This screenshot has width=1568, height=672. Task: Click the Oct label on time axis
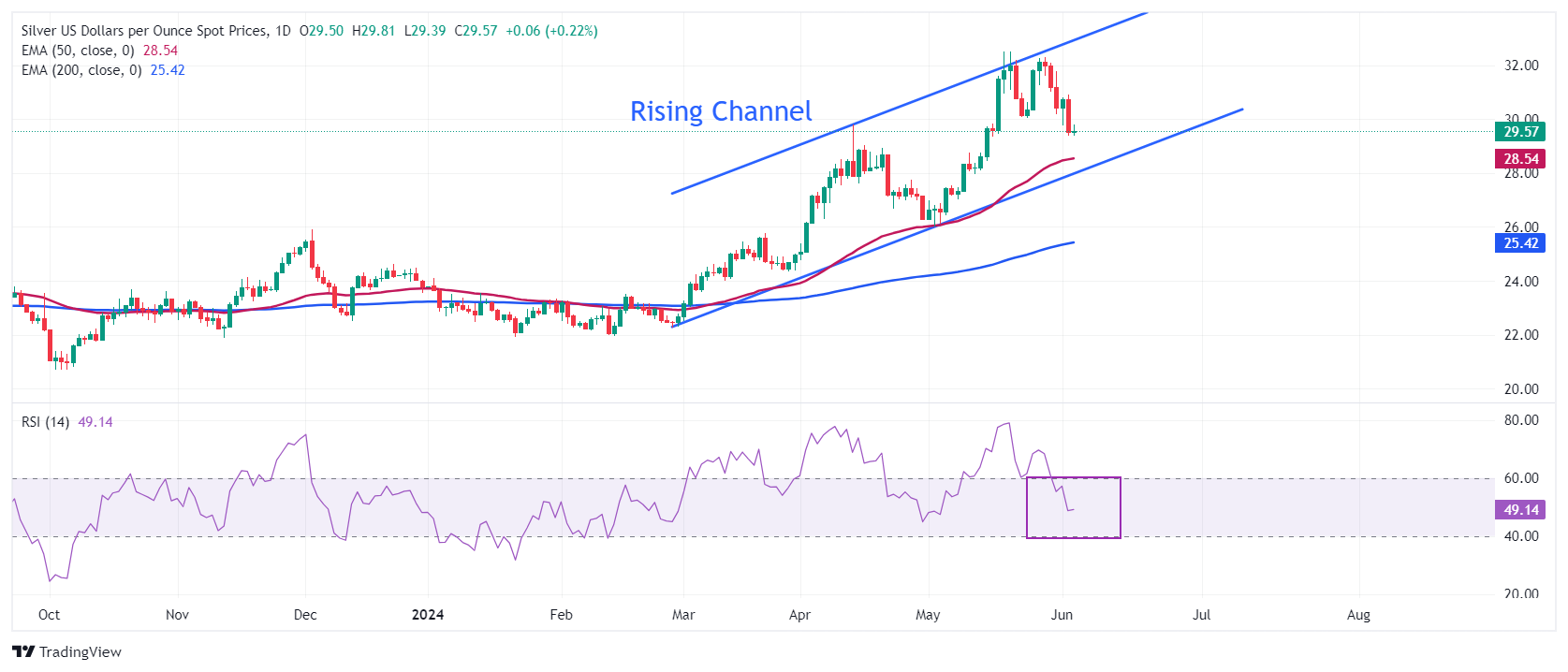[49, 615]
